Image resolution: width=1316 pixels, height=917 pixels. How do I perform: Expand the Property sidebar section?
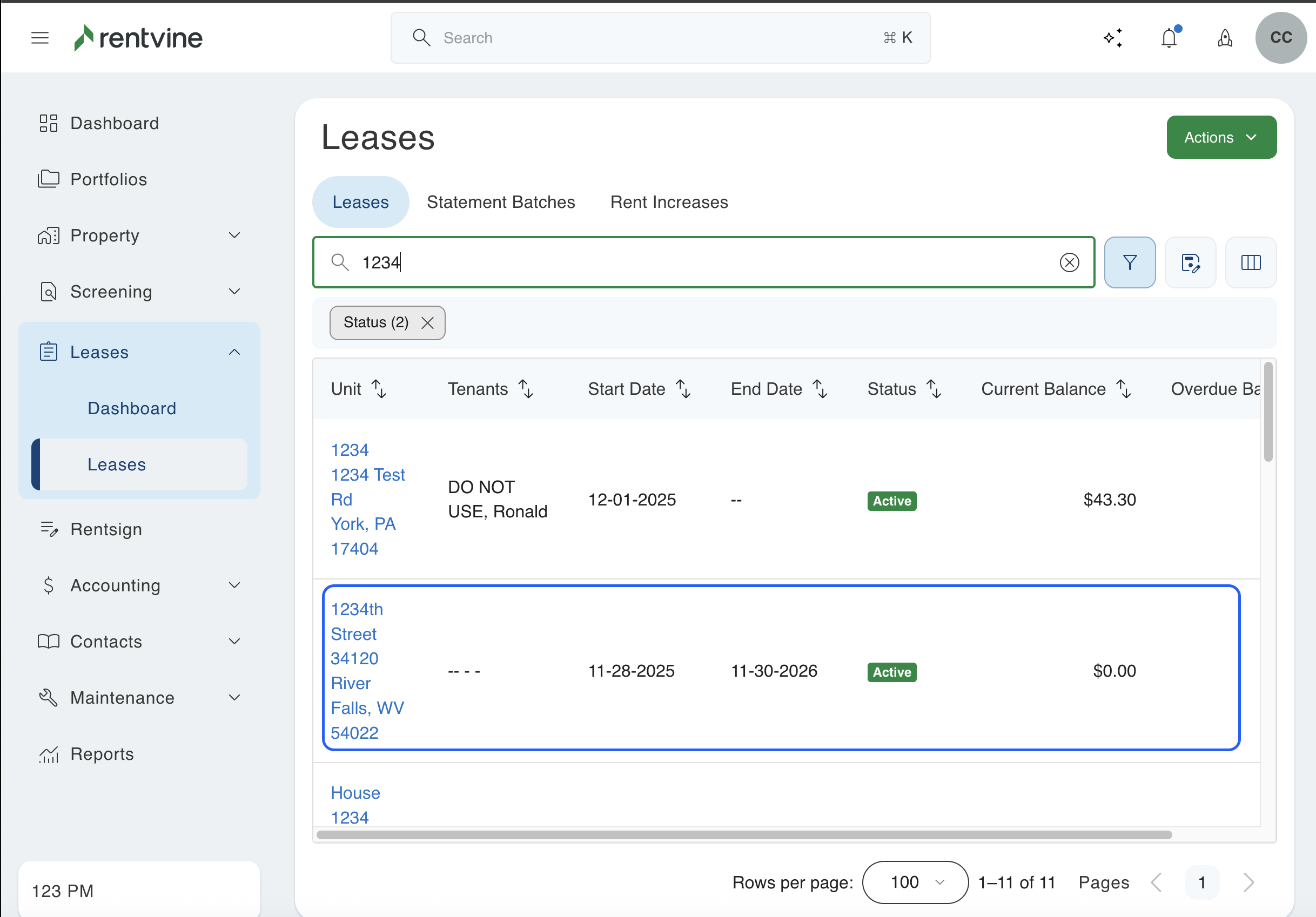point(234,235)
